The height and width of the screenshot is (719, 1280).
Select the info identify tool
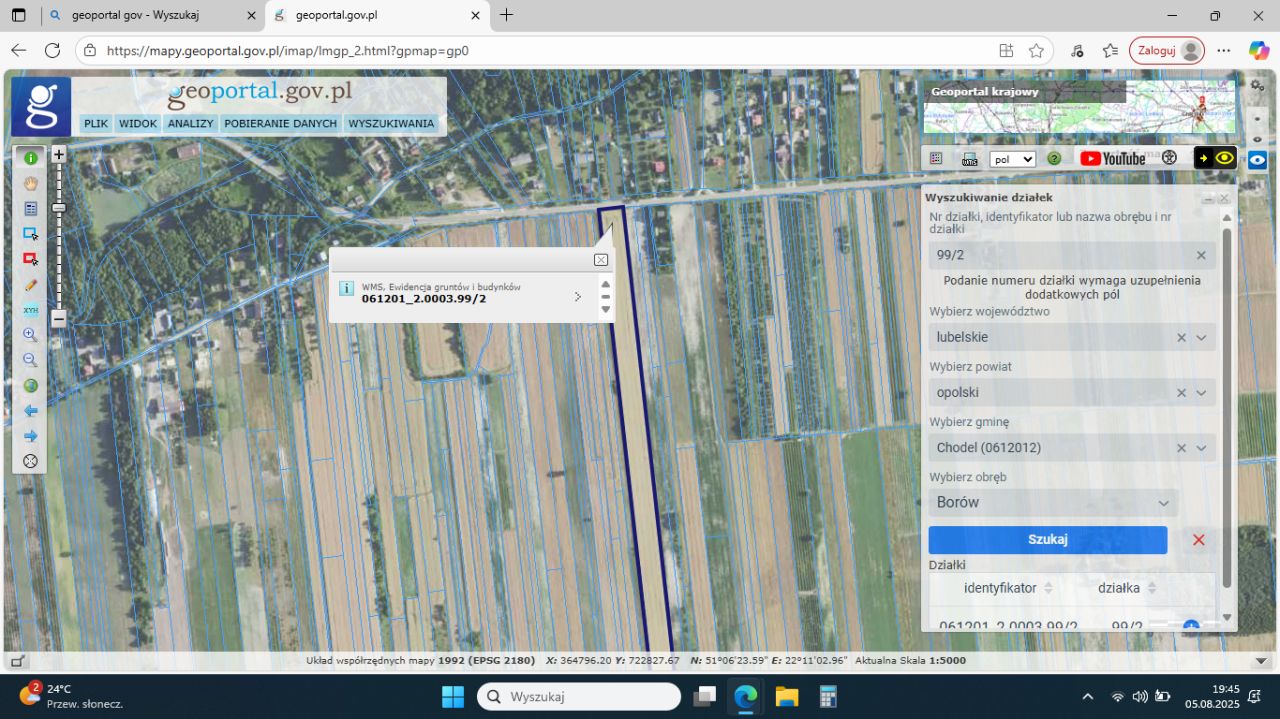pyautogui.click(x=30, y=158)
